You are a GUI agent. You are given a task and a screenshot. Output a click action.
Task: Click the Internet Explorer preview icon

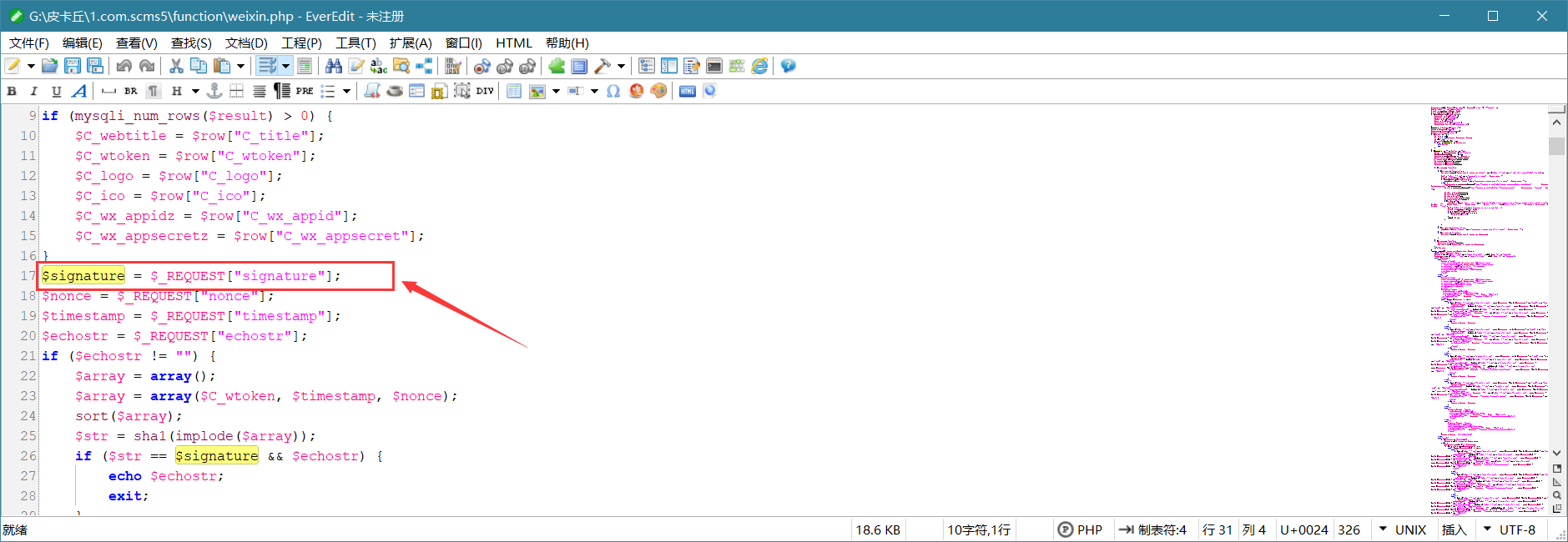(x=759, y=66)
